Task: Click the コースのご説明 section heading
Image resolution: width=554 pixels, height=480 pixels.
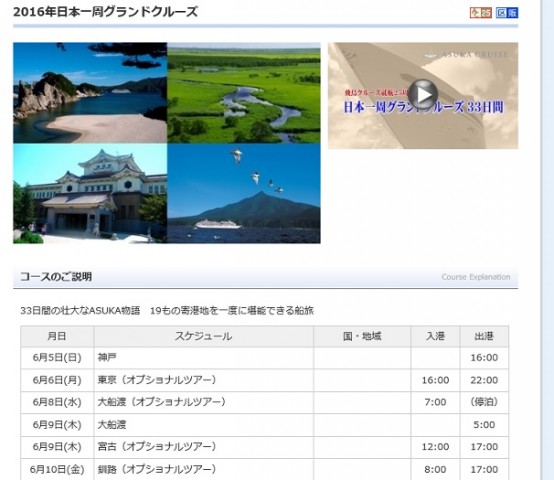Action: 56,277
